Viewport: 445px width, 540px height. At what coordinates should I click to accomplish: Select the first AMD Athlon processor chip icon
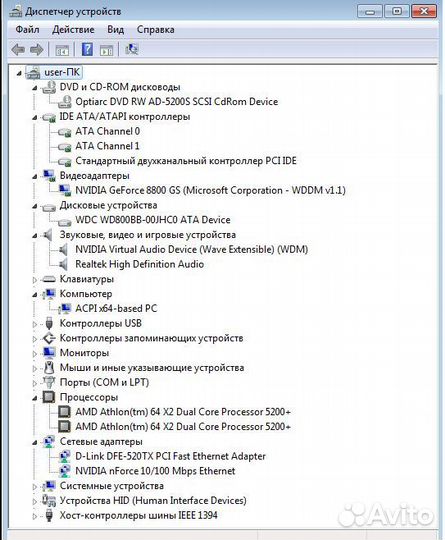pyautogui.click(x=64, y=412)
